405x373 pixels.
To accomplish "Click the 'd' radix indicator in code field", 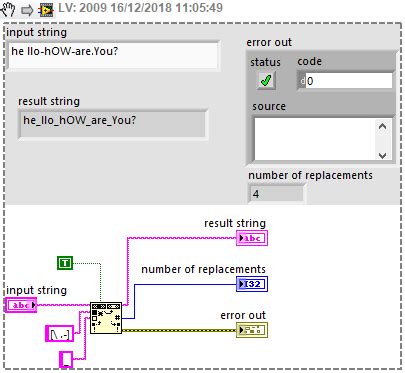I will (x=302, y=81).
